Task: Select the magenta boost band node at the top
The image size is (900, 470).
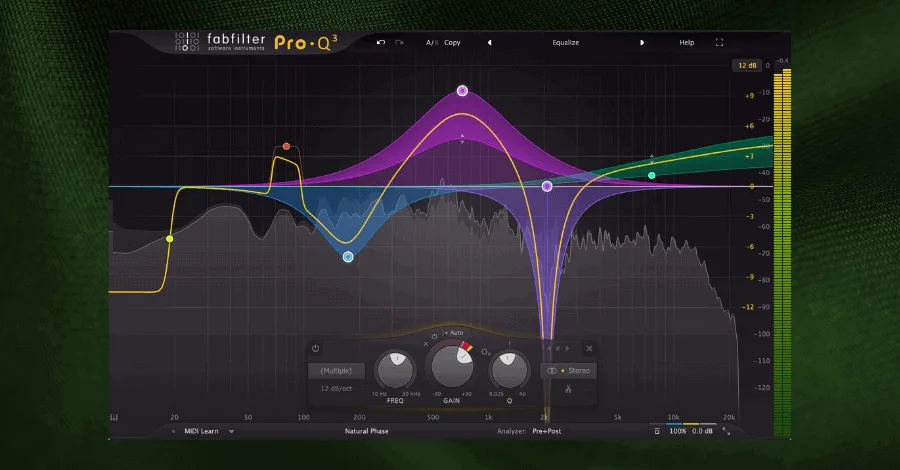Action: (x=462, y=91)
